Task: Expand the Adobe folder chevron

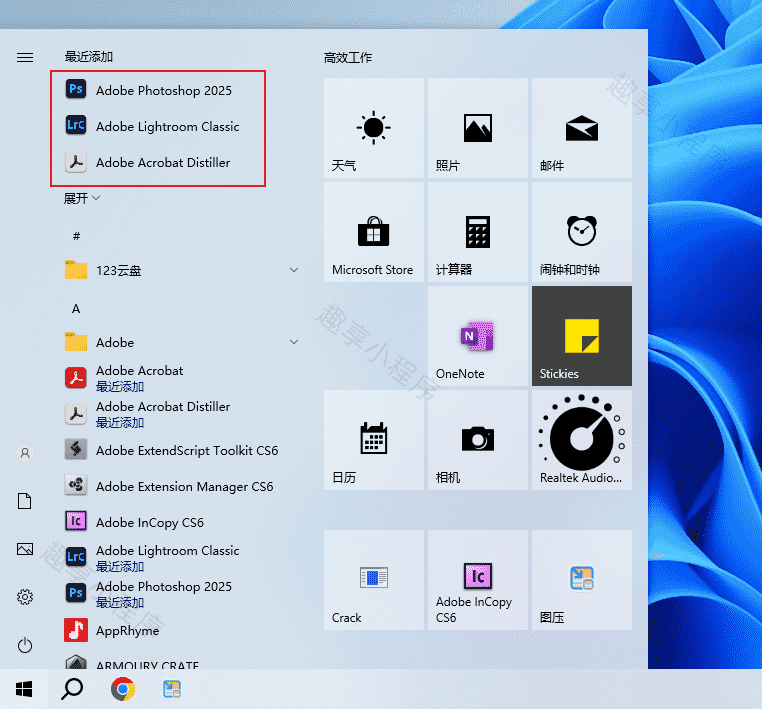Action: pyautogui.click(x=294, y=342)
